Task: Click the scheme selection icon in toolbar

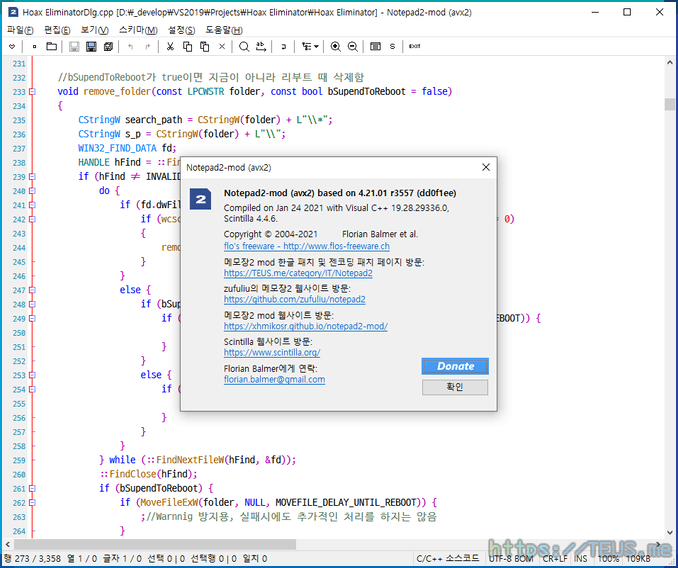Action: point(375,46)
